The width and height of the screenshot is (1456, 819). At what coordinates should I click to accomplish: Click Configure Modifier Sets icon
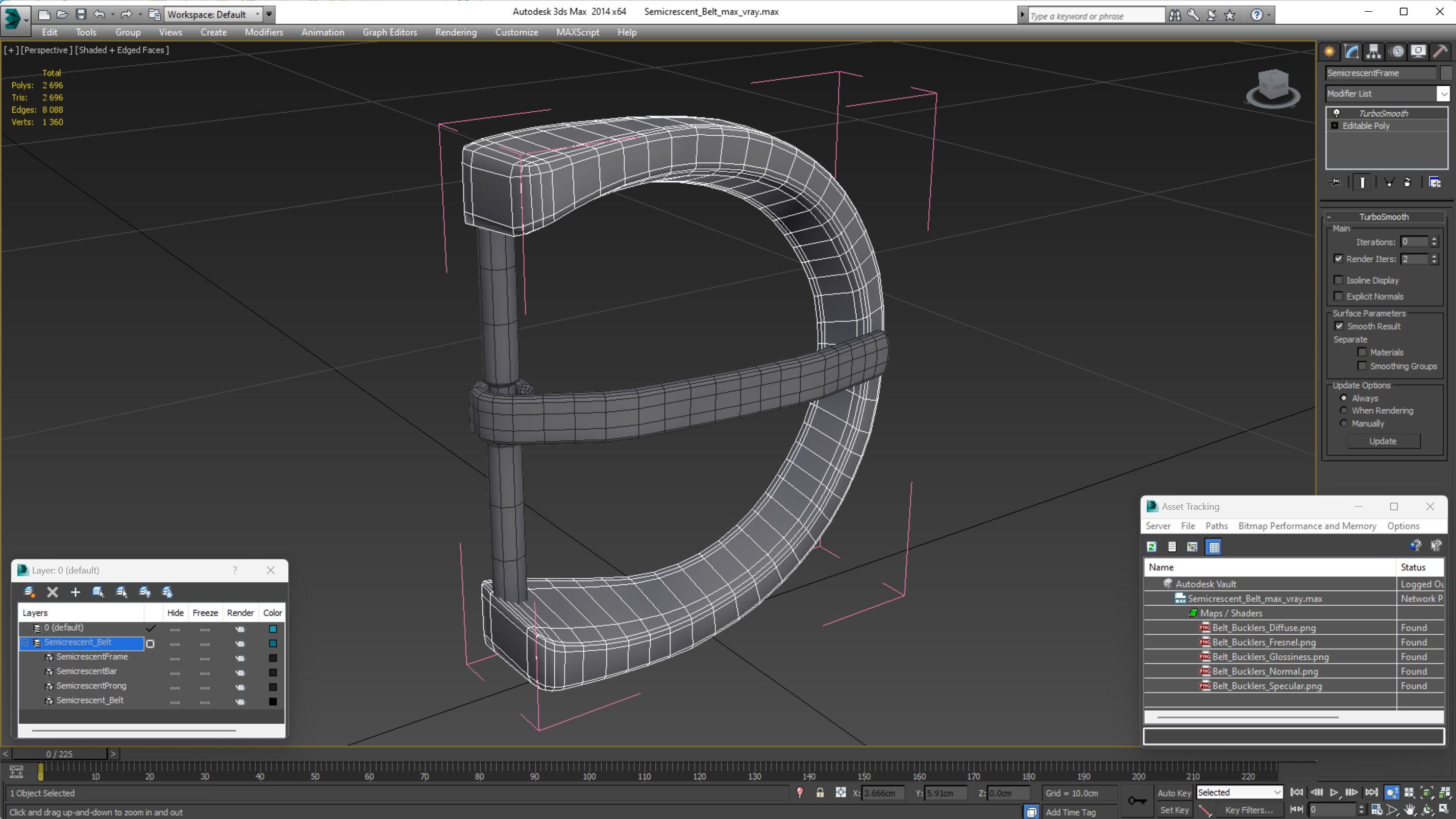[1435, 182]
